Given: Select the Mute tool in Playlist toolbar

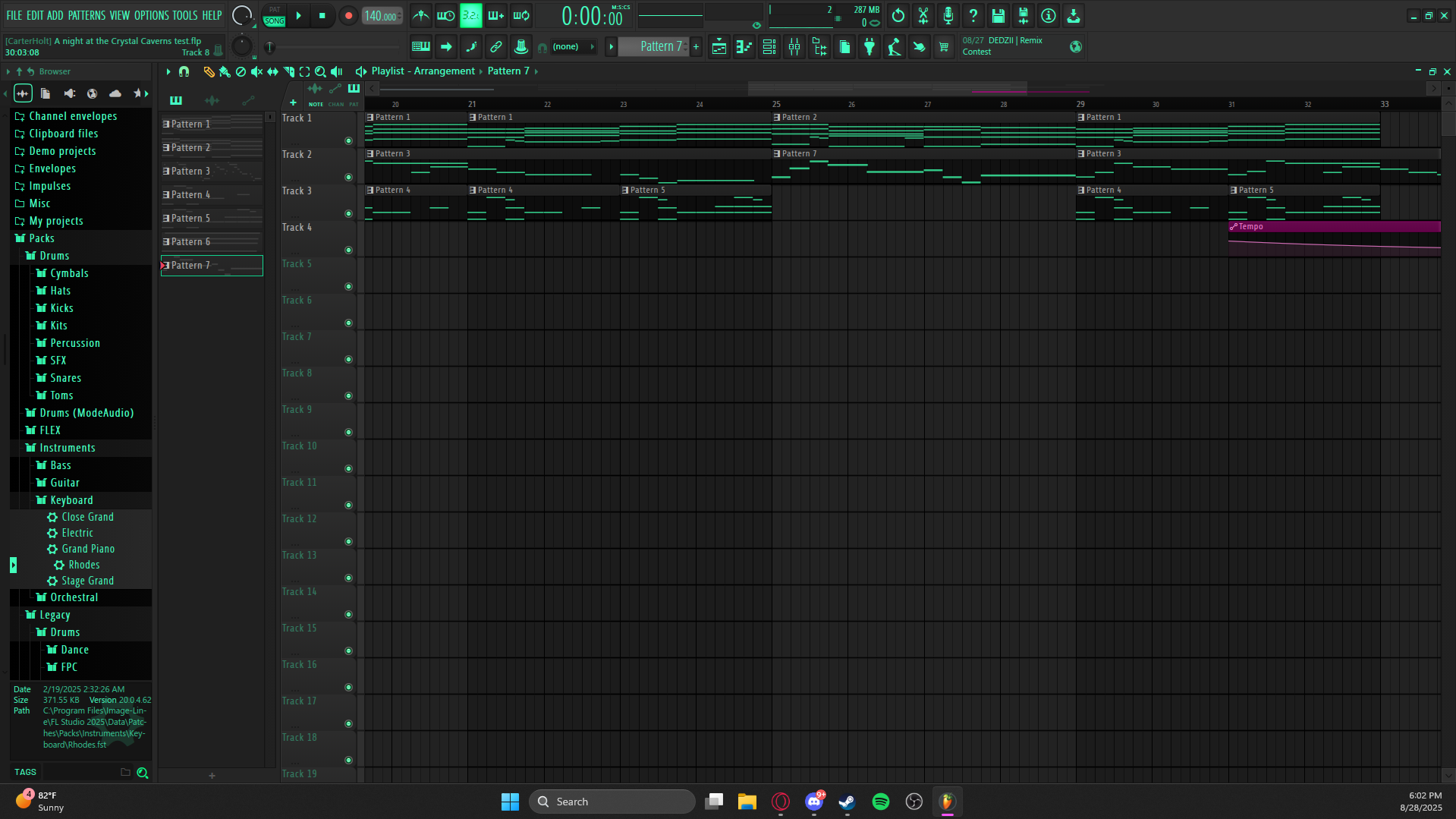Looking at the screenshot, I should point(256,71).
